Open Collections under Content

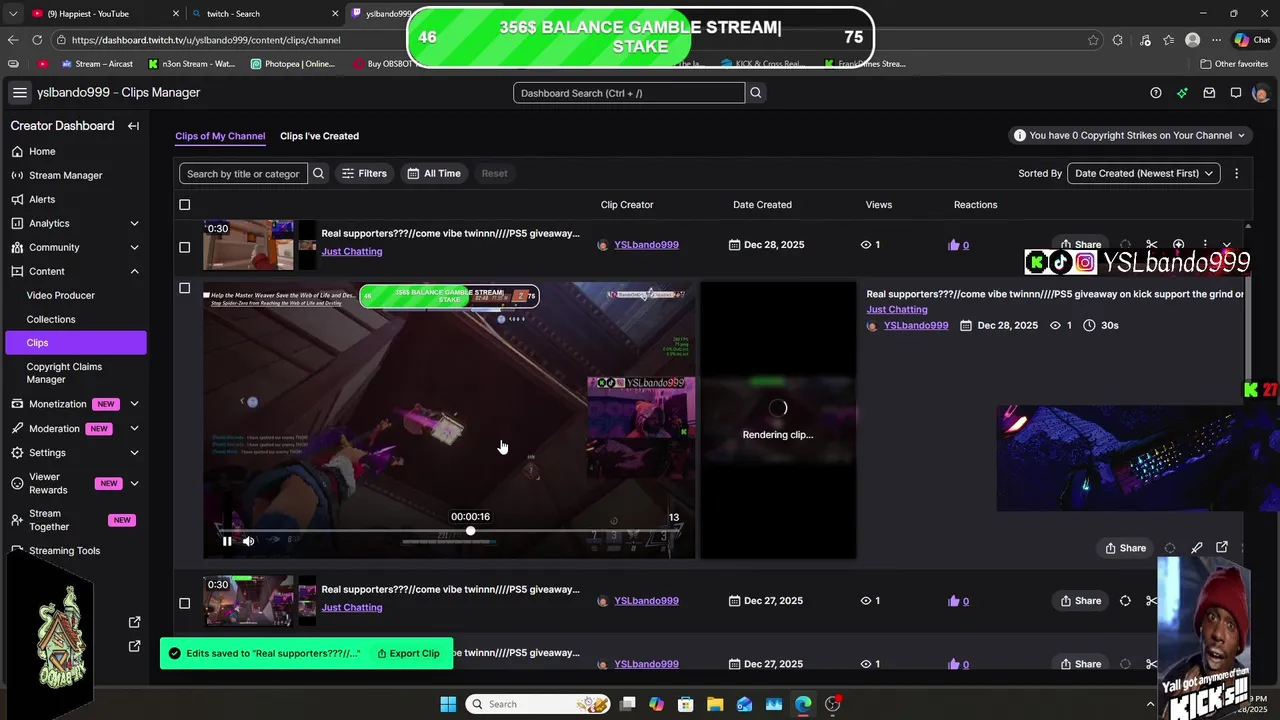coord(51,319)
